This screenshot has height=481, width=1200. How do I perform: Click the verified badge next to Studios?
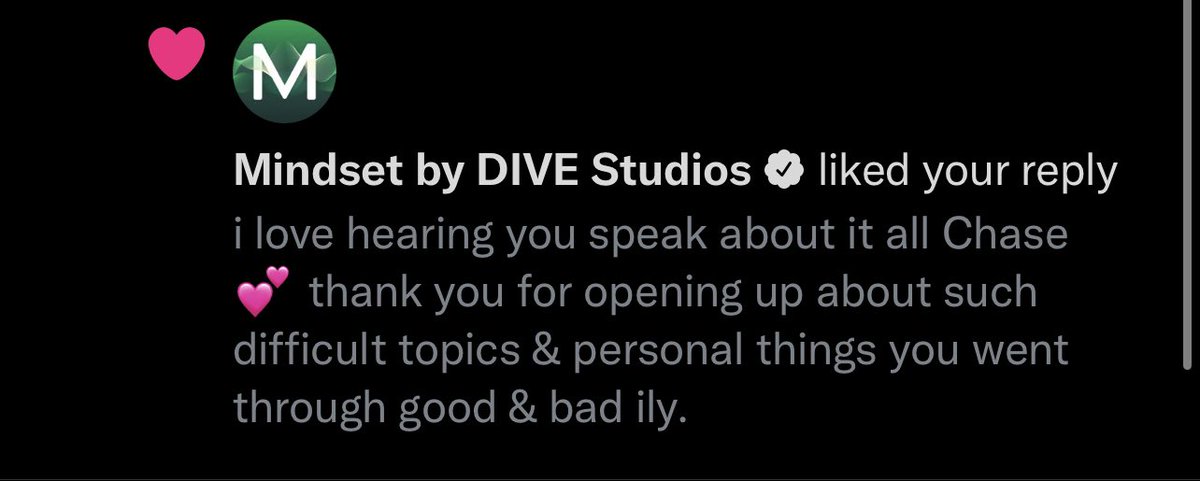tap(785, 173)
